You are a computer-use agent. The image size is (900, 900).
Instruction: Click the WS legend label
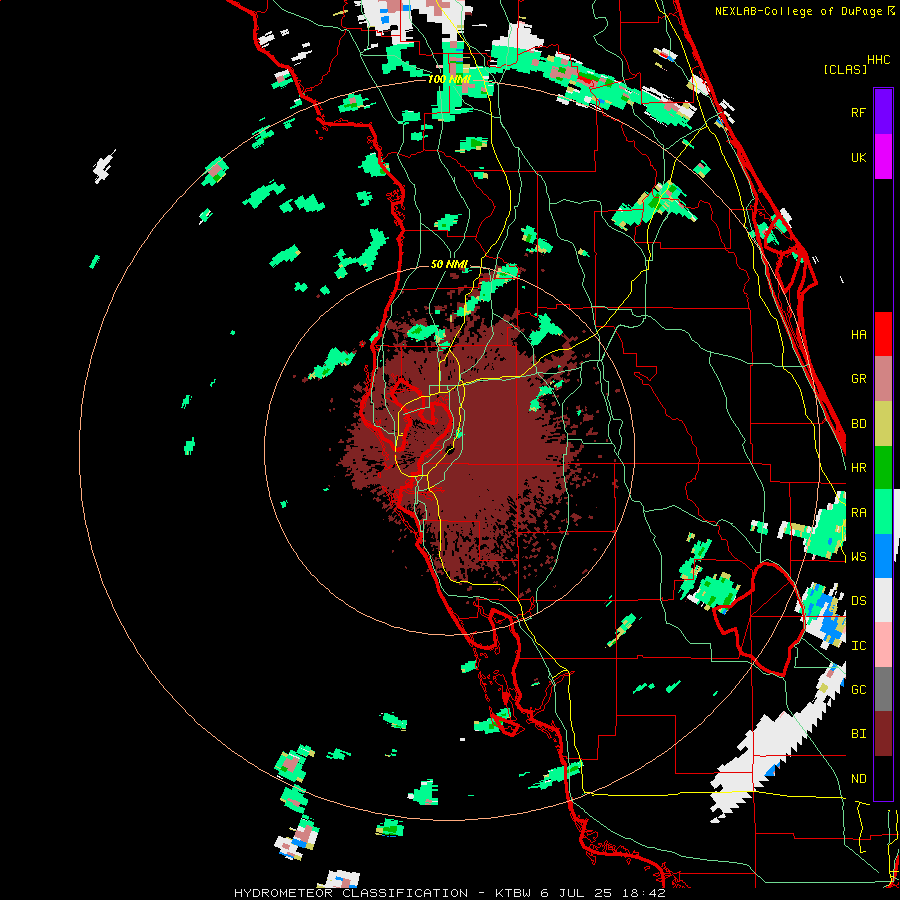pyautogui.click(x=858, y=557)
